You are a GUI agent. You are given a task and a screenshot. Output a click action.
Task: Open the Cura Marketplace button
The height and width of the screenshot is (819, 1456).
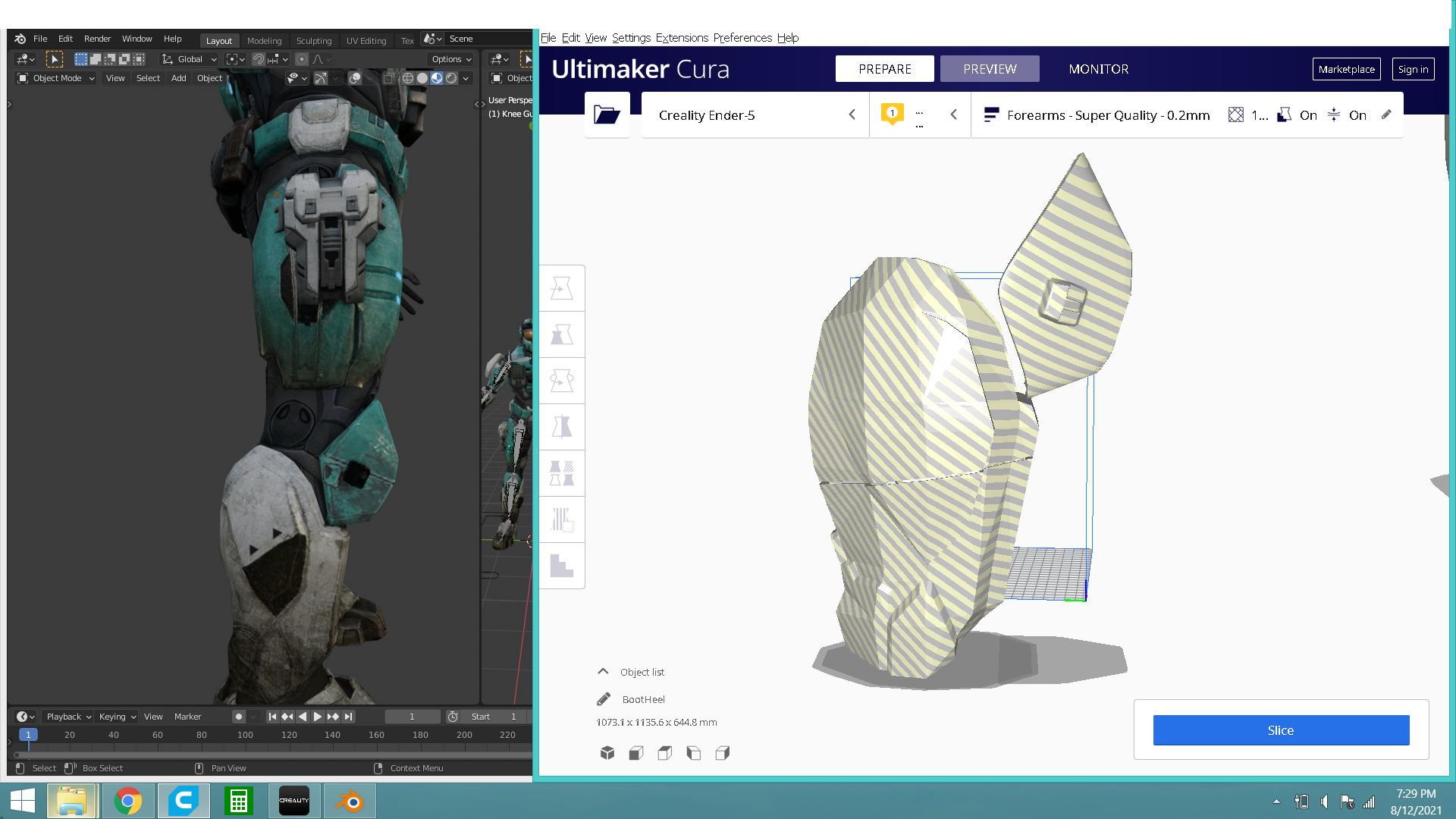pyautogui.click(x=1346, y=69)
